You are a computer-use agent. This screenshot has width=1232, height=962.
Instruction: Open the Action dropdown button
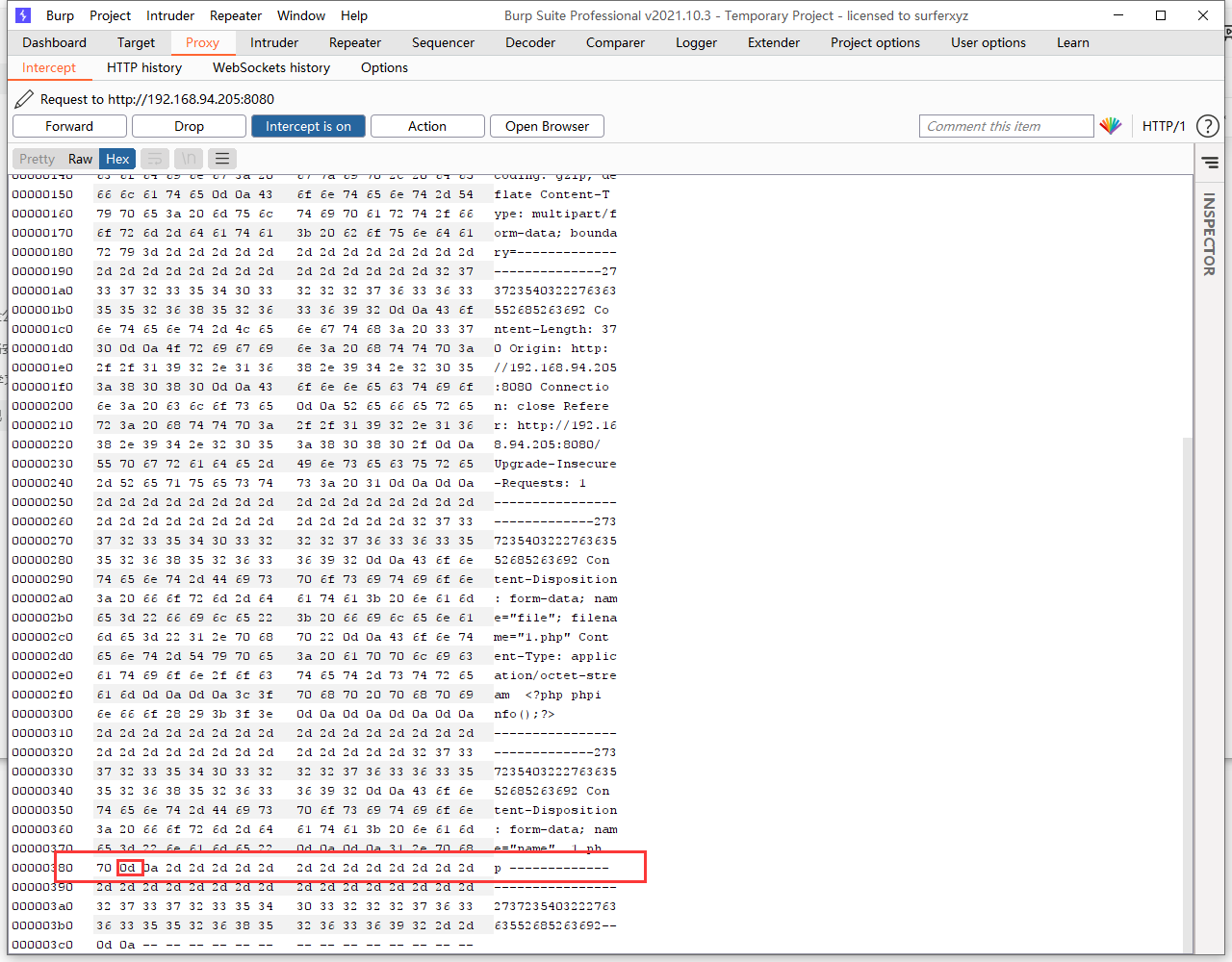coord(427,126)
